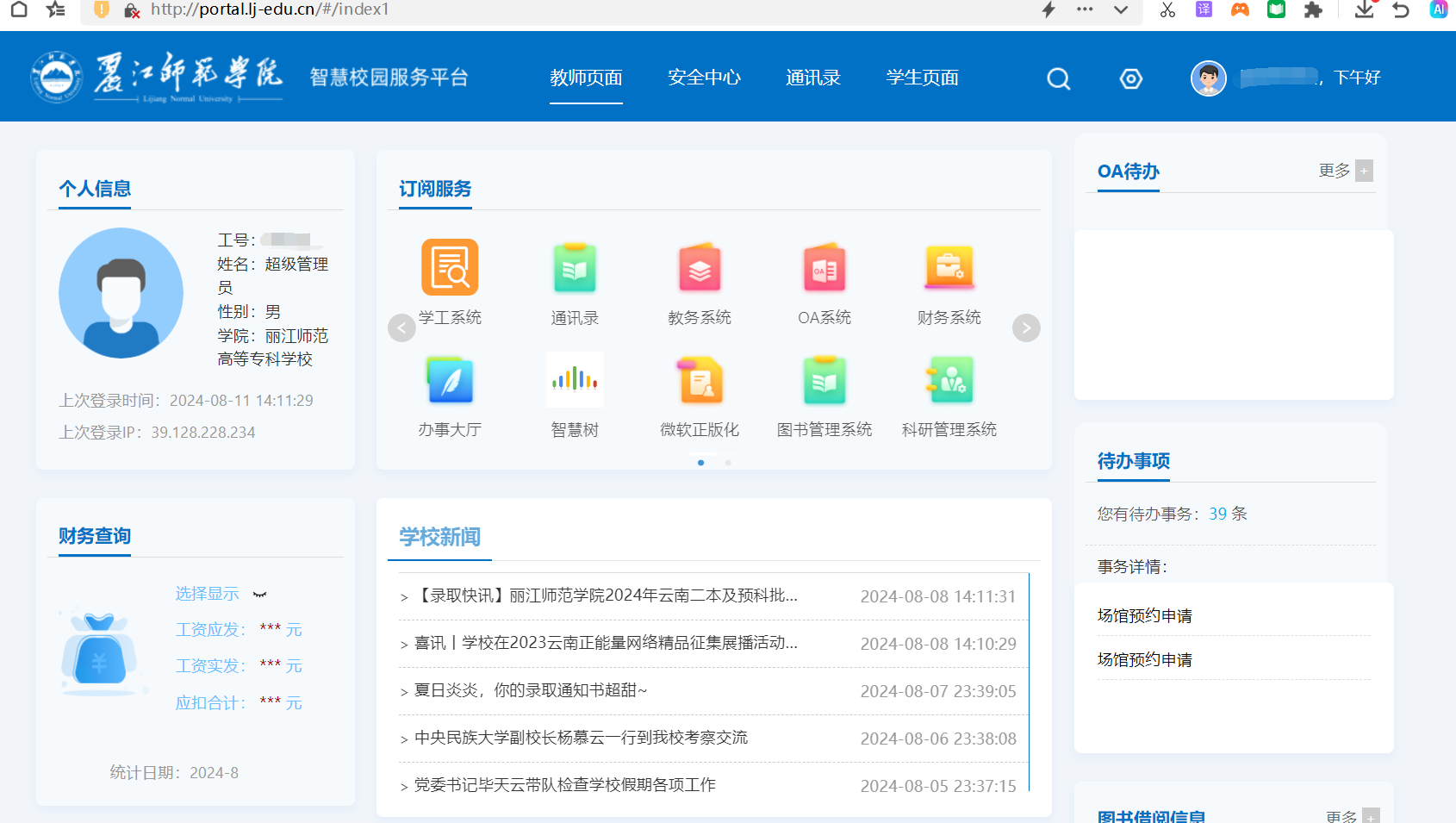The image size is (1456, 823).
Task: Switch to 安全中心 tab
Action: [704, 78]
